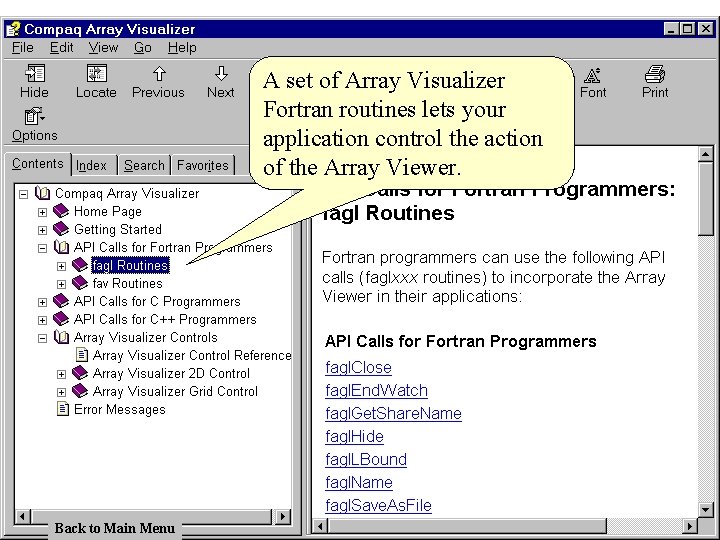Screen dimensions: 720x540
Task: Open the View menu
Action: pyautogui.click(x=103, y=47)
